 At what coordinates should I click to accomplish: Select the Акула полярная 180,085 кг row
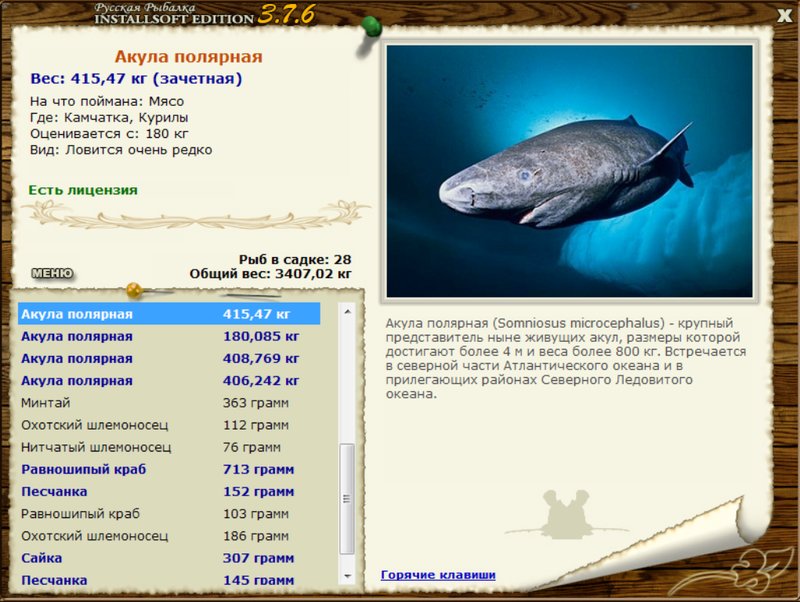[x=169, y=336]
